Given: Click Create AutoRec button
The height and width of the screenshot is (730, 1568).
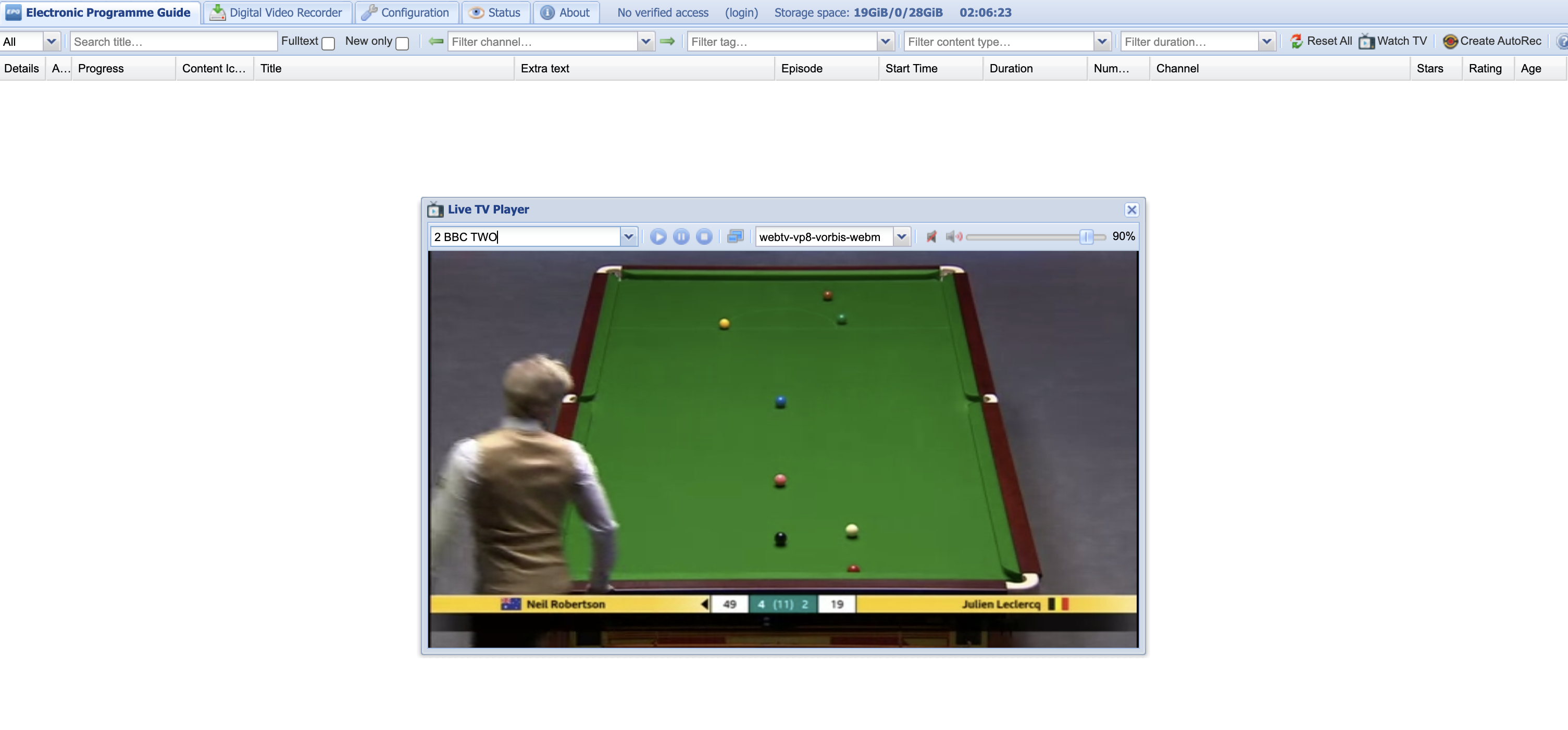Looking at the screenshot, I should click(1492, 41).
